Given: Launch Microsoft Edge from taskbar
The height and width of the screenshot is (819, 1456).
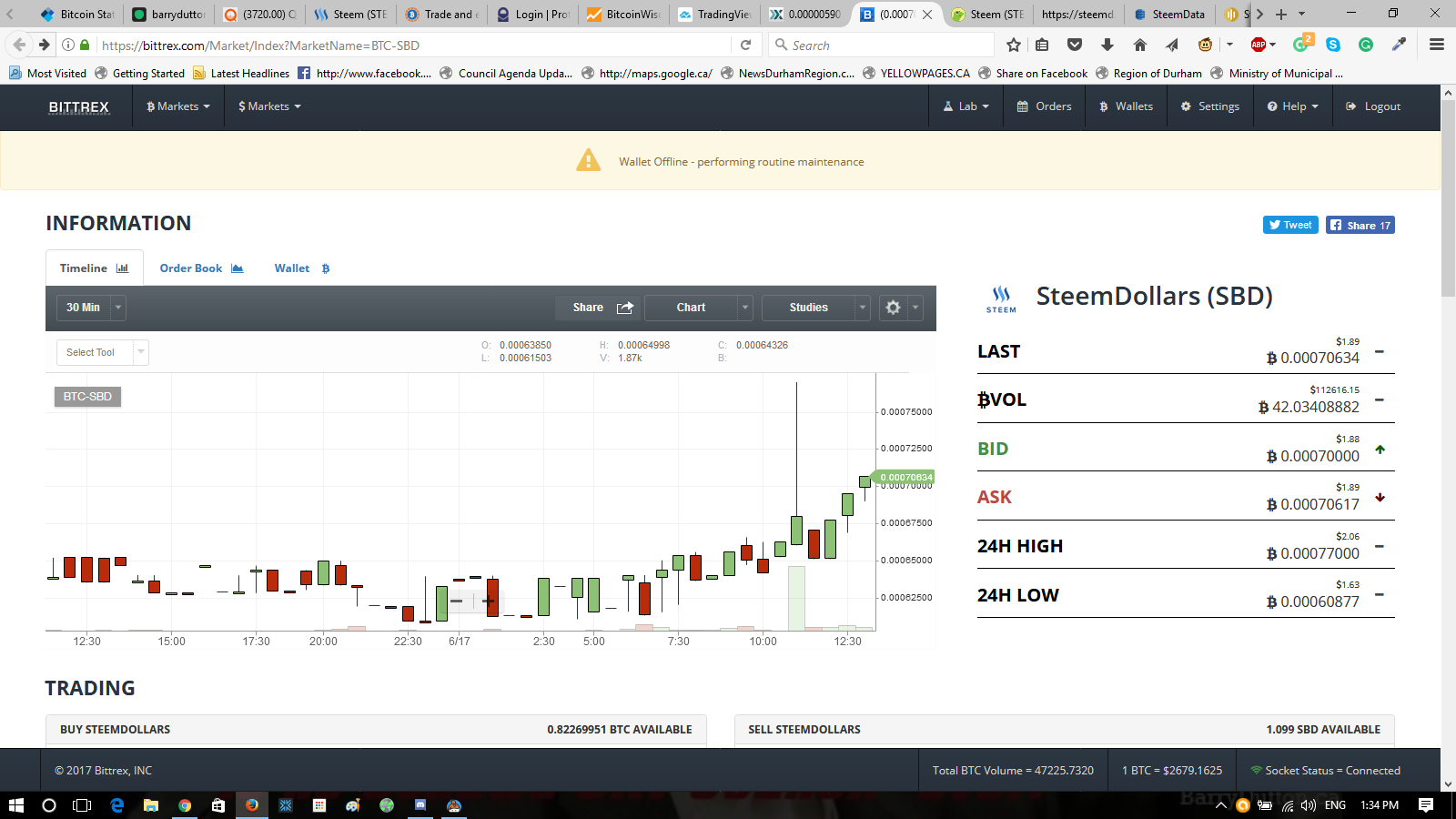Looking at the screenshot, I should point(117,805).
